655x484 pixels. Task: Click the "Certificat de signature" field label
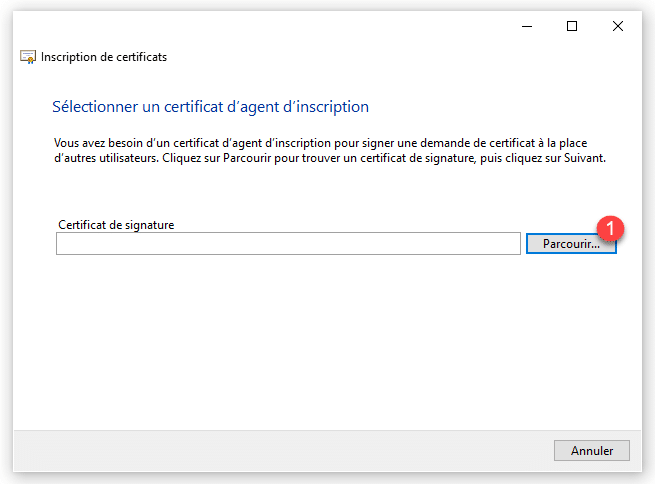point(116,225)
